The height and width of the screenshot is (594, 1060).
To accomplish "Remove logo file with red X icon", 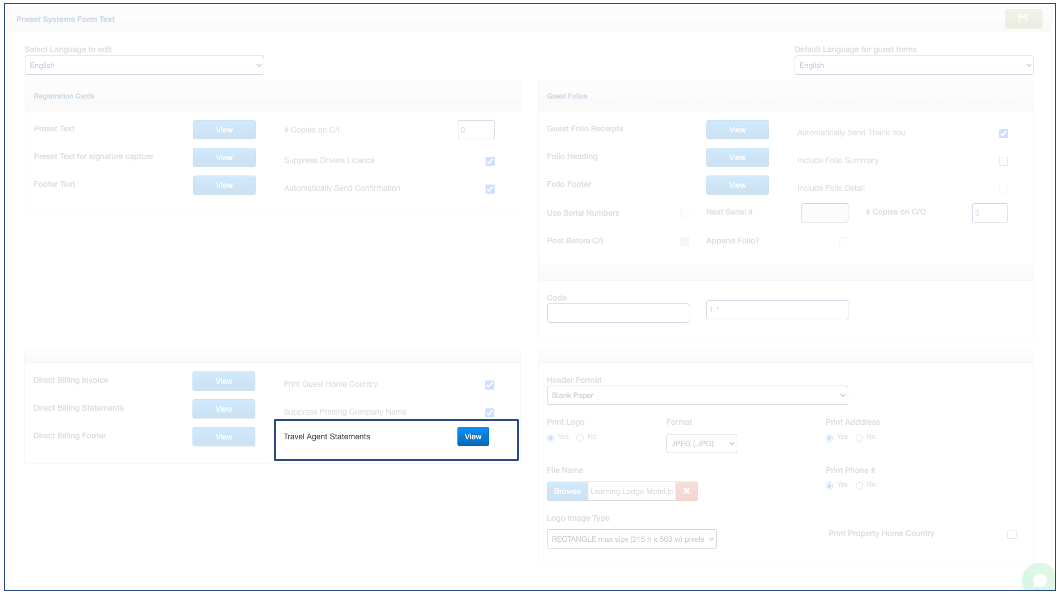I will click(x=686, y=491).
